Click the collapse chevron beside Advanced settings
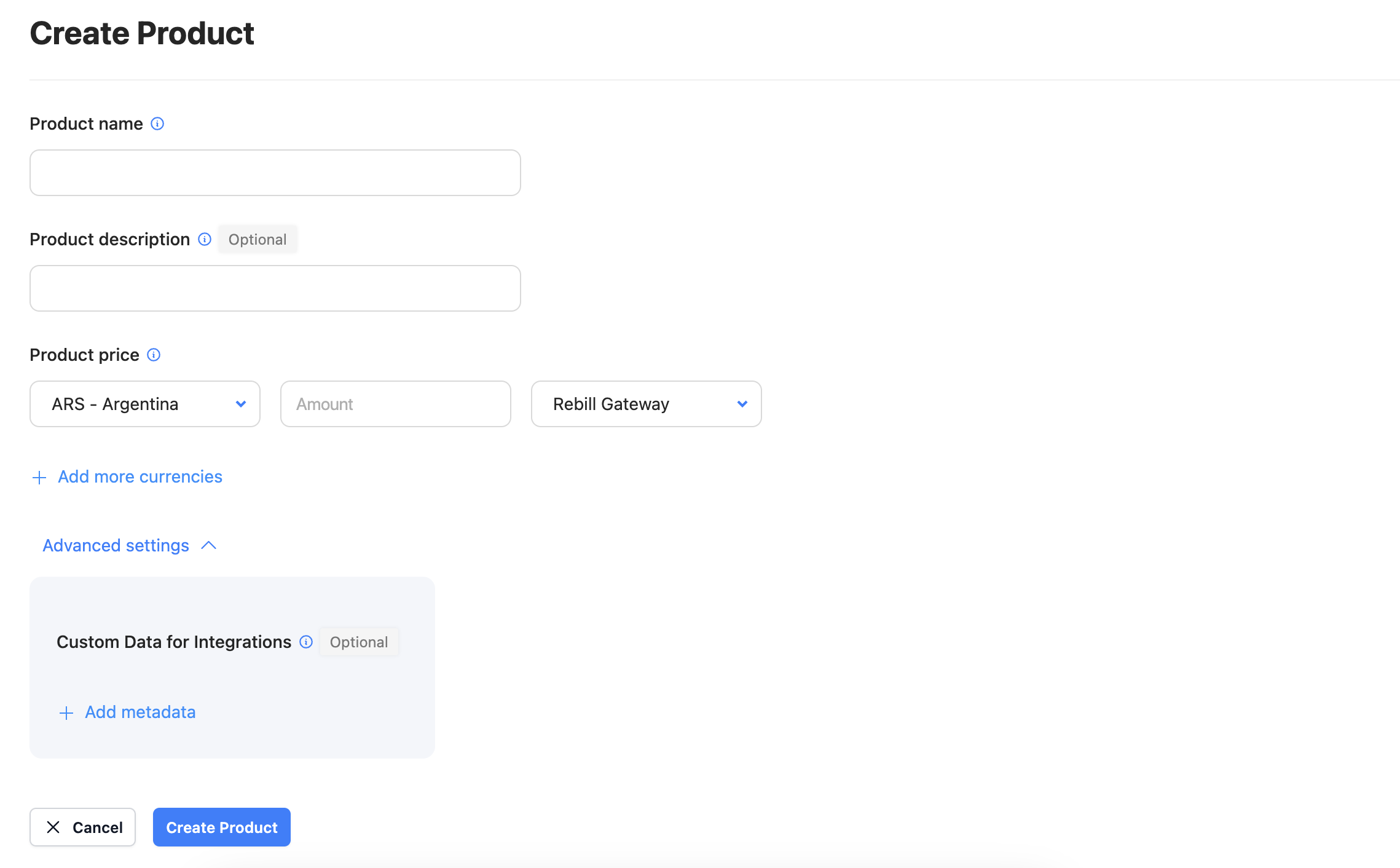The width and height of the screenshot is (1400, 868). [x=208, y=545]
